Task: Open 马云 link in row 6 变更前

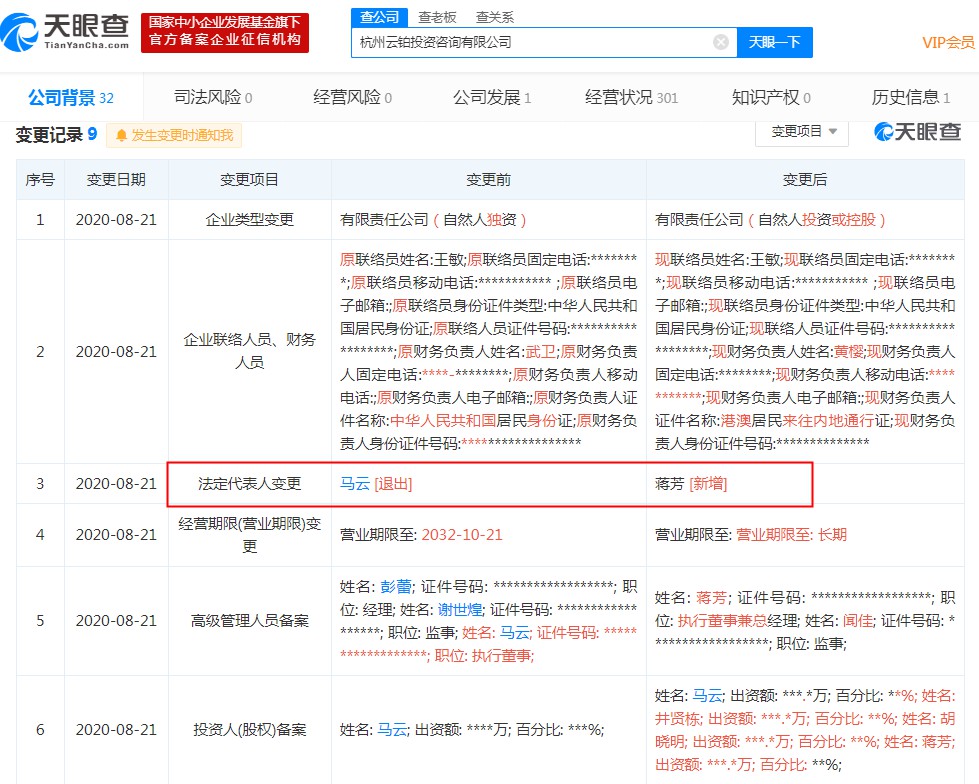Action: (x=393, y=730)
